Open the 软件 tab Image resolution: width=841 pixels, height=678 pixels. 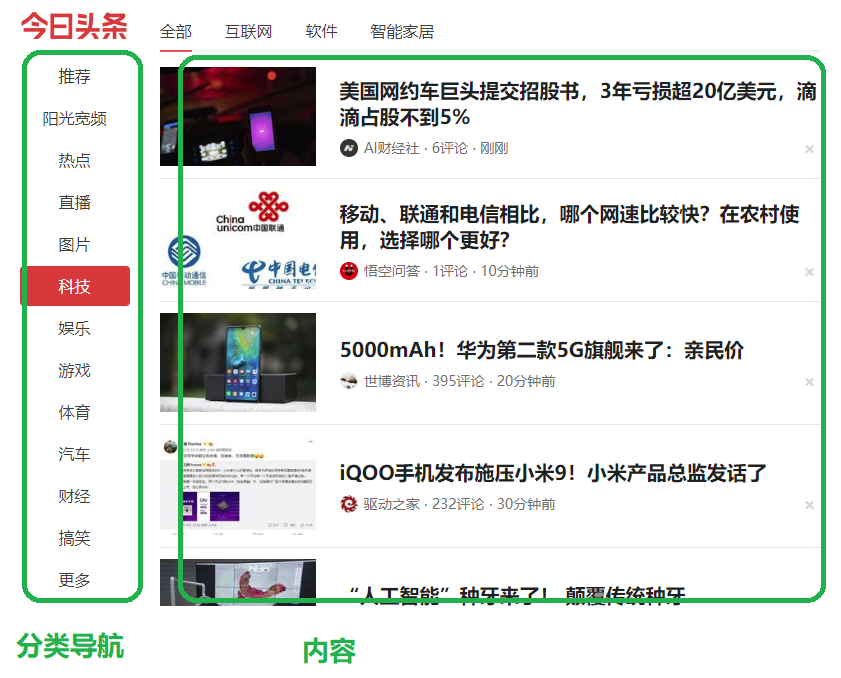[321, 32]
